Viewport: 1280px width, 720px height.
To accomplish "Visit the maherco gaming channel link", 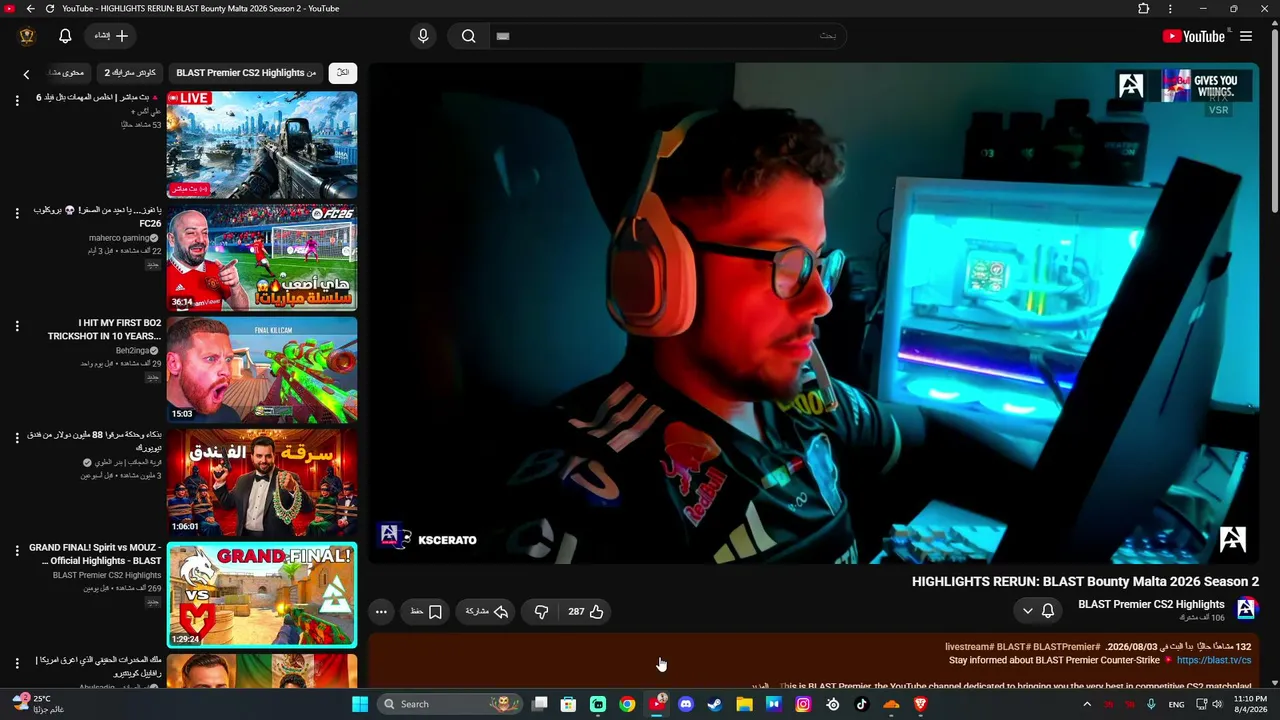I will [119, 238].
